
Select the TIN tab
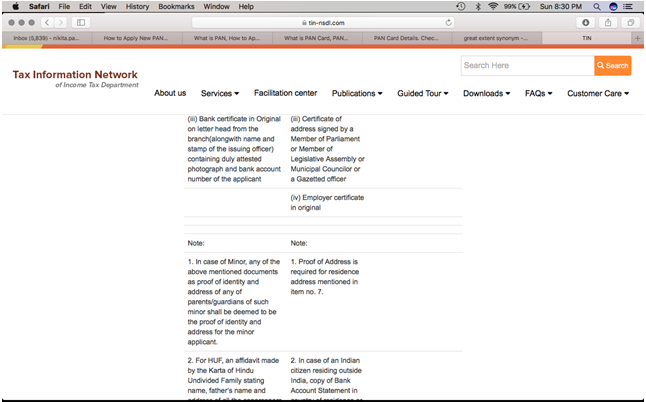point(587,38)
